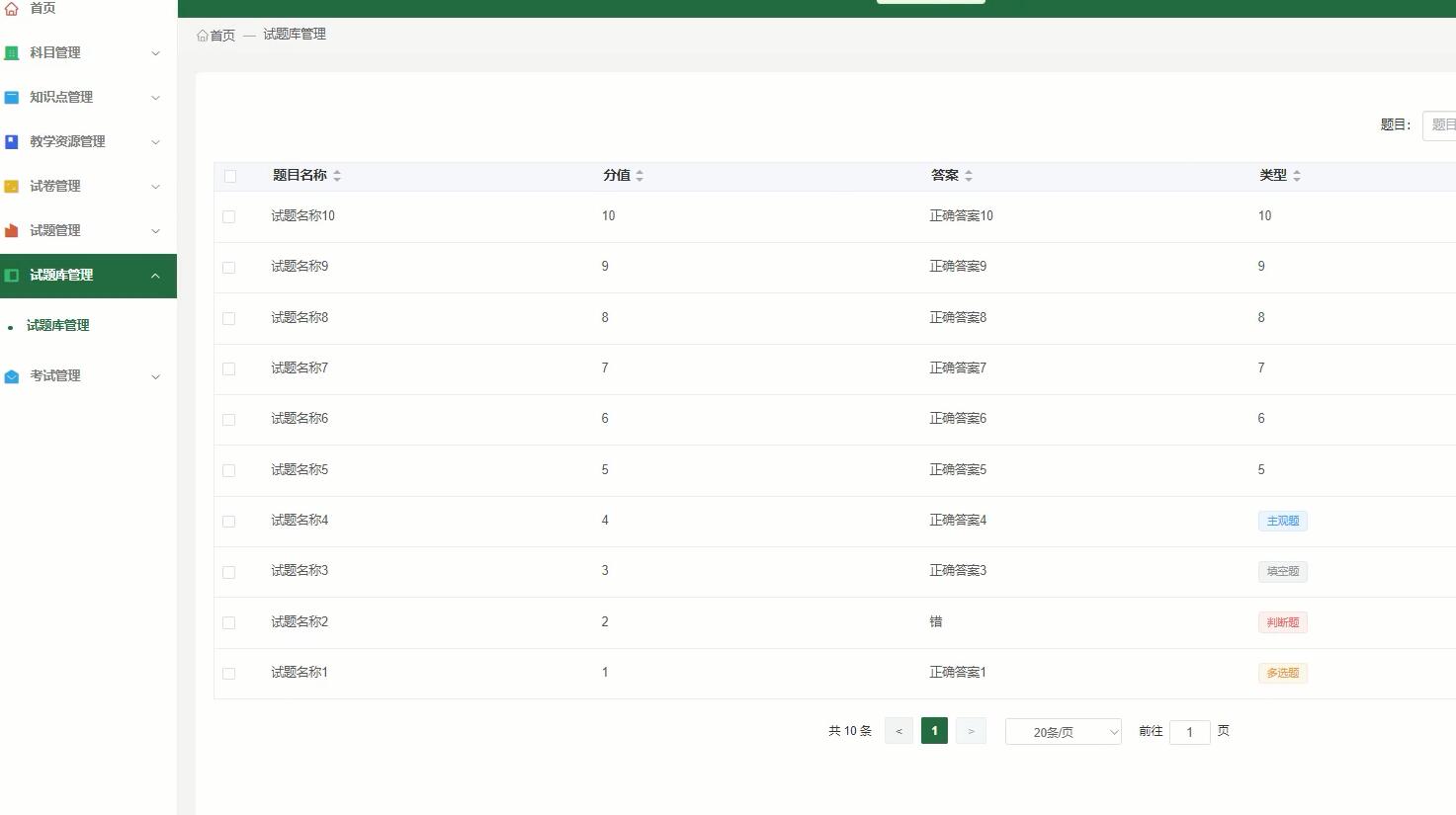Click the 教学资源管理 sidebar icon

point(12,142)
